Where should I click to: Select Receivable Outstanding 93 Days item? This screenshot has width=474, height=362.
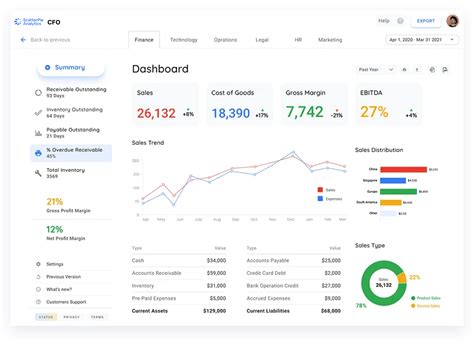pyautogui.click(x=72, y=92)
